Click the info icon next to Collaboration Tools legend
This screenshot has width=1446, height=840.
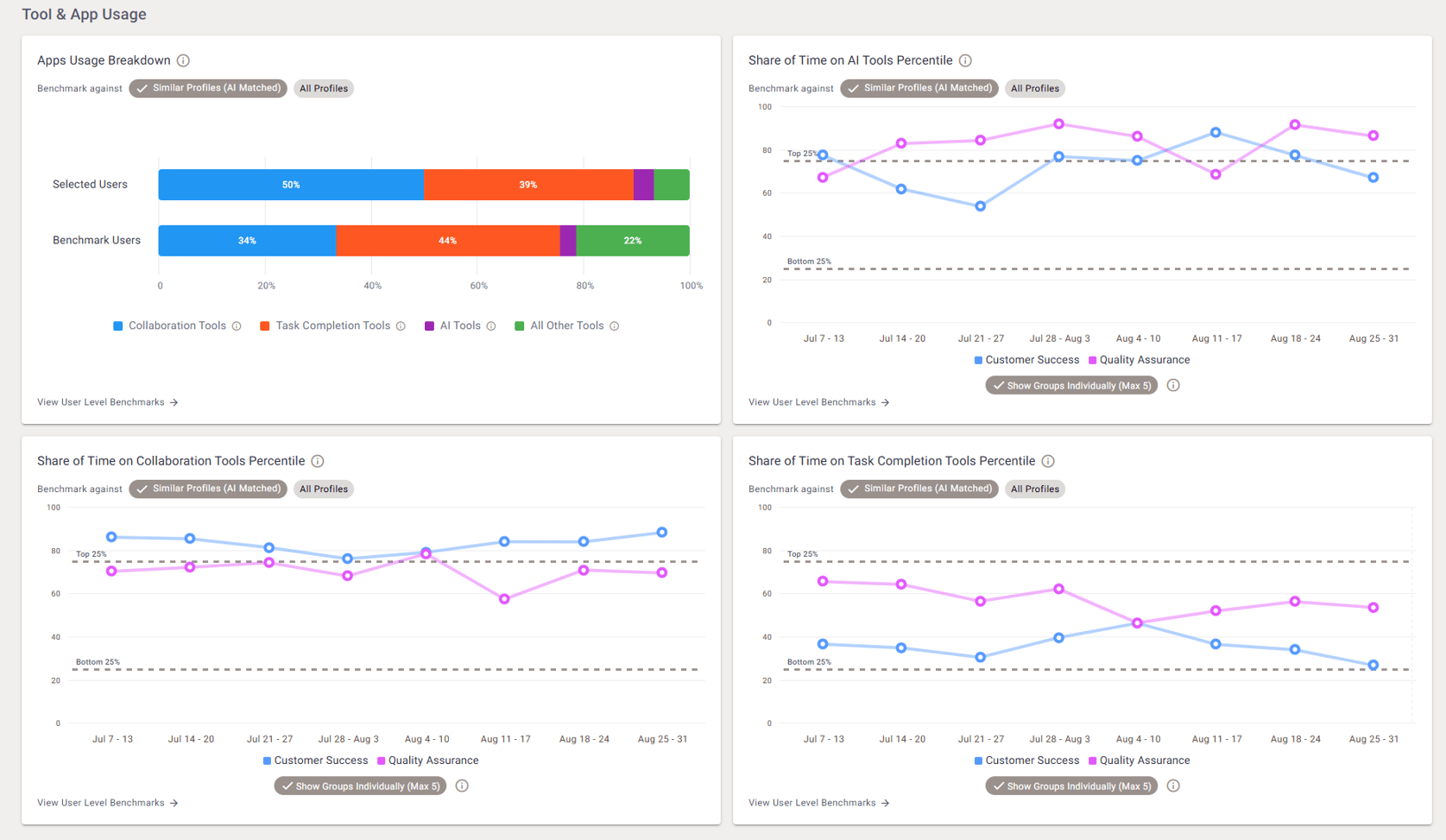pos(238,325)
